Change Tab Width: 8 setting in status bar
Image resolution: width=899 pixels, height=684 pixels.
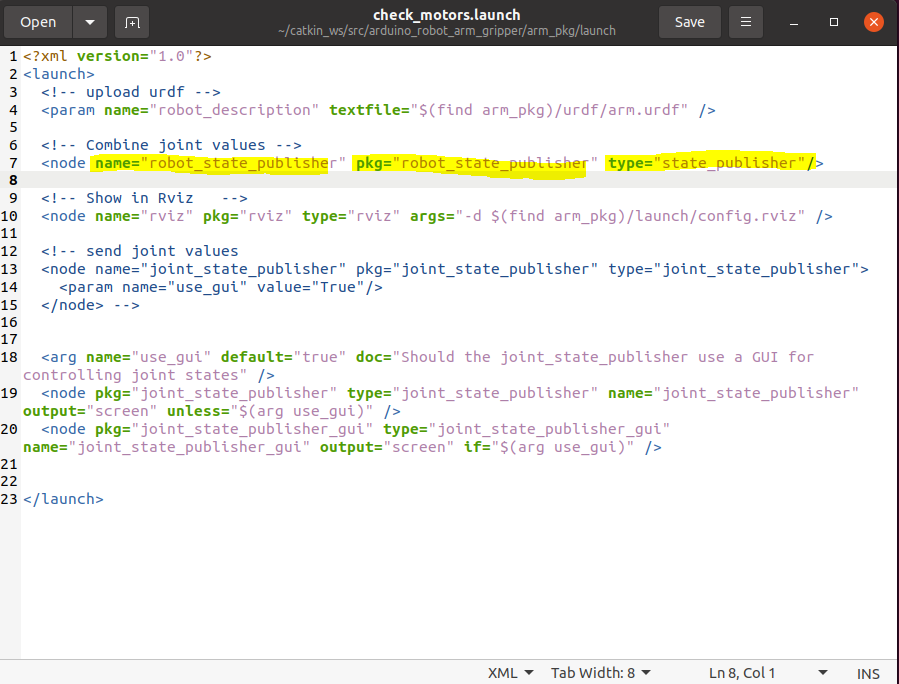point(600,673)
